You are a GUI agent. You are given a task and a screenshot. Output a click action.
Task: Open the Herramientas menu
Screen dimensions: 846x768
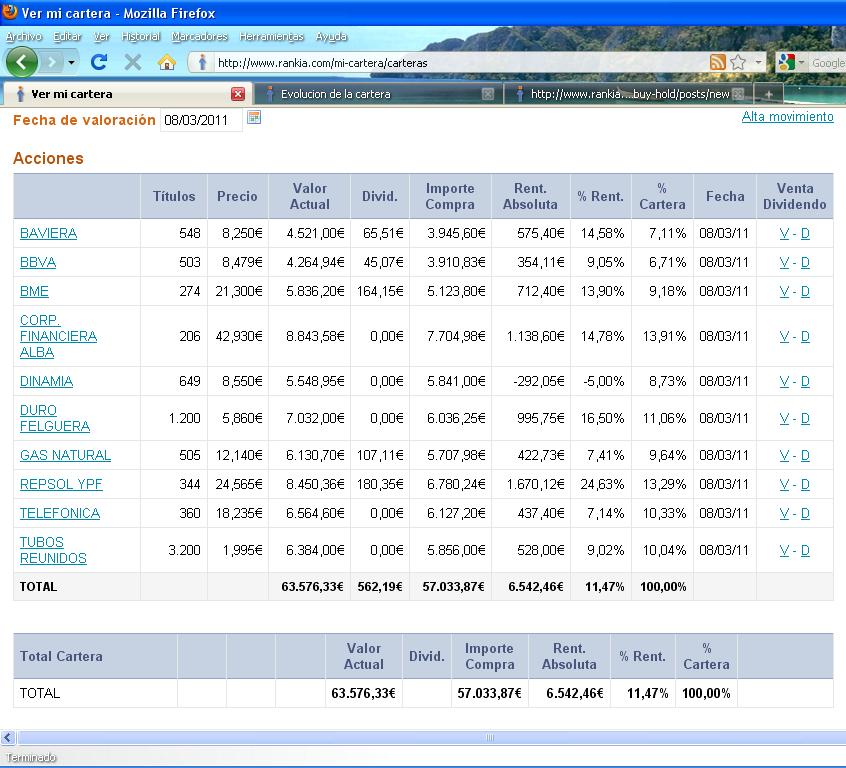point(271,36)
